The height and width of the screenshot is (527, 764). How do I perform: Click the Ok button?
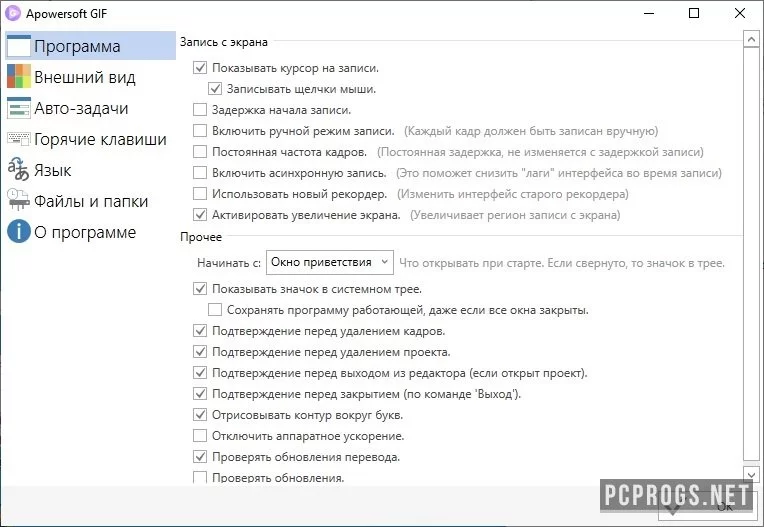(707, 507)
